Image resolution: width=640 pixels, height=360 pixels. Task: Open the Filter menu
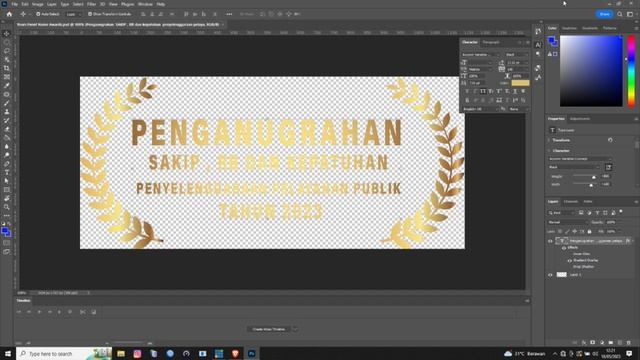(91, 4)
